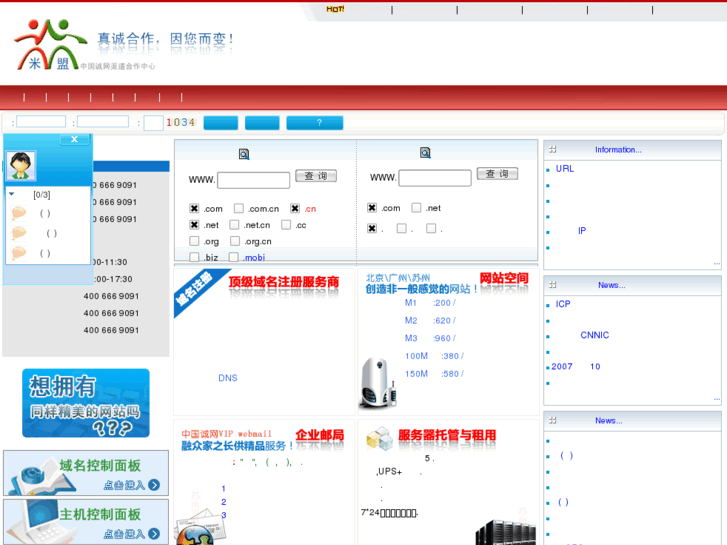Screen dimensions: 727x545
Task: Click 查询 button in right domain search
Action: 497,173
